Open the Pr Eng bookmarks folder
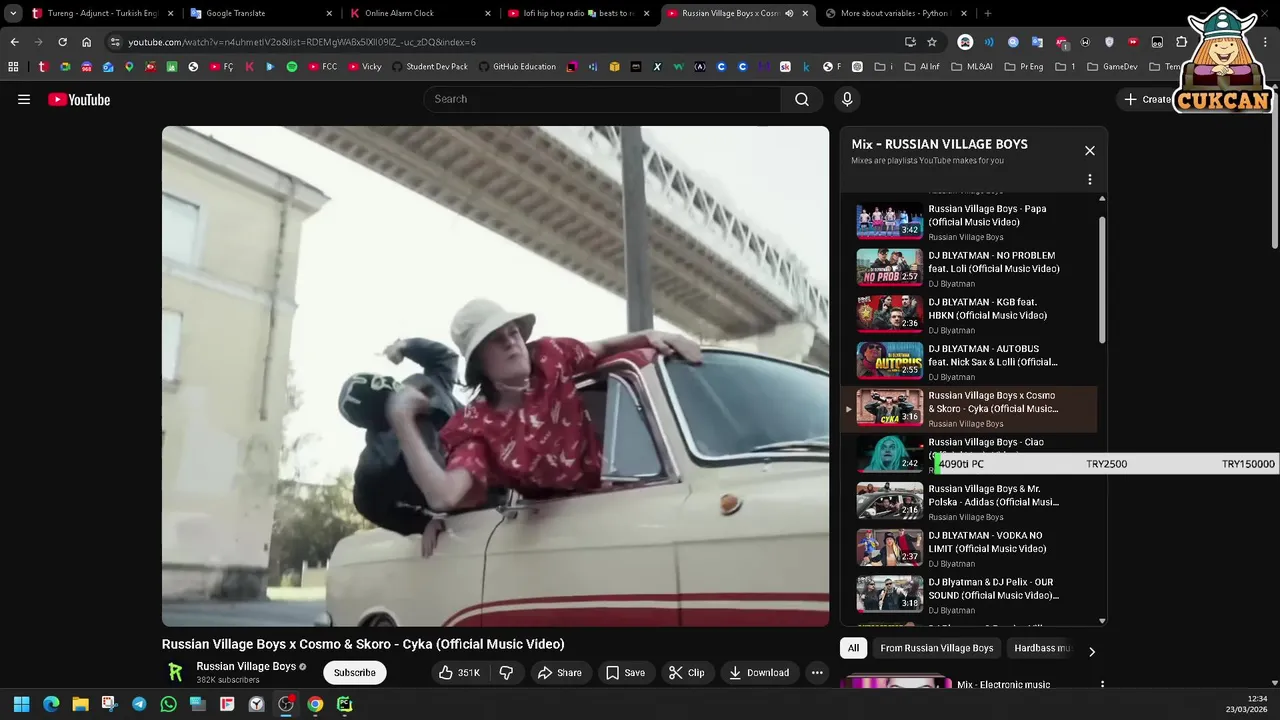This screenshot has height=720, width=1280. pyautogui.click(x=1023, y=67)
